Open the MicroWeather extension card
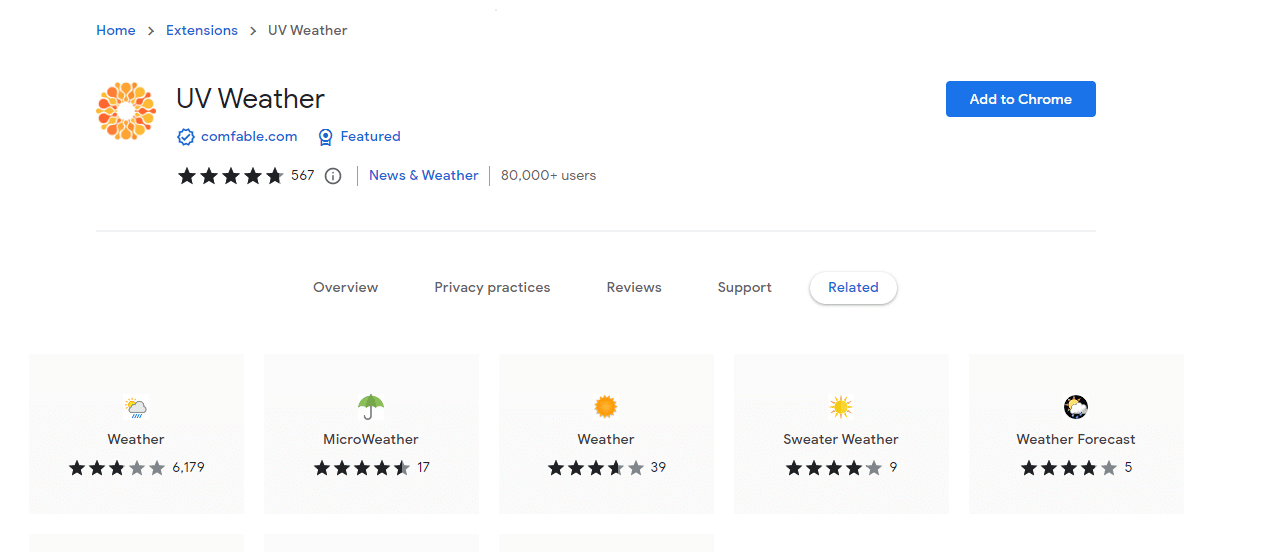 click(371, 434)
